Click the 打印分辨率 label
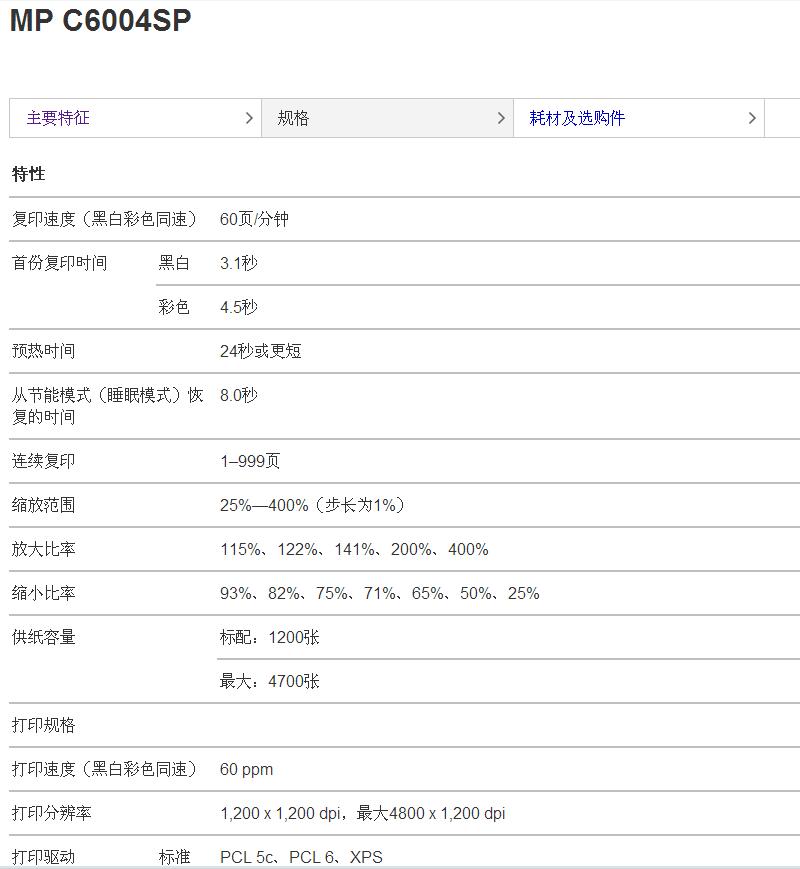Image resolution: width=800 pixels, height=869 pixels. (x=52, y=813)
